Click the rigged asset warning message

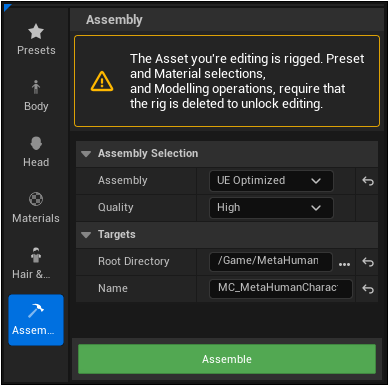247,81
